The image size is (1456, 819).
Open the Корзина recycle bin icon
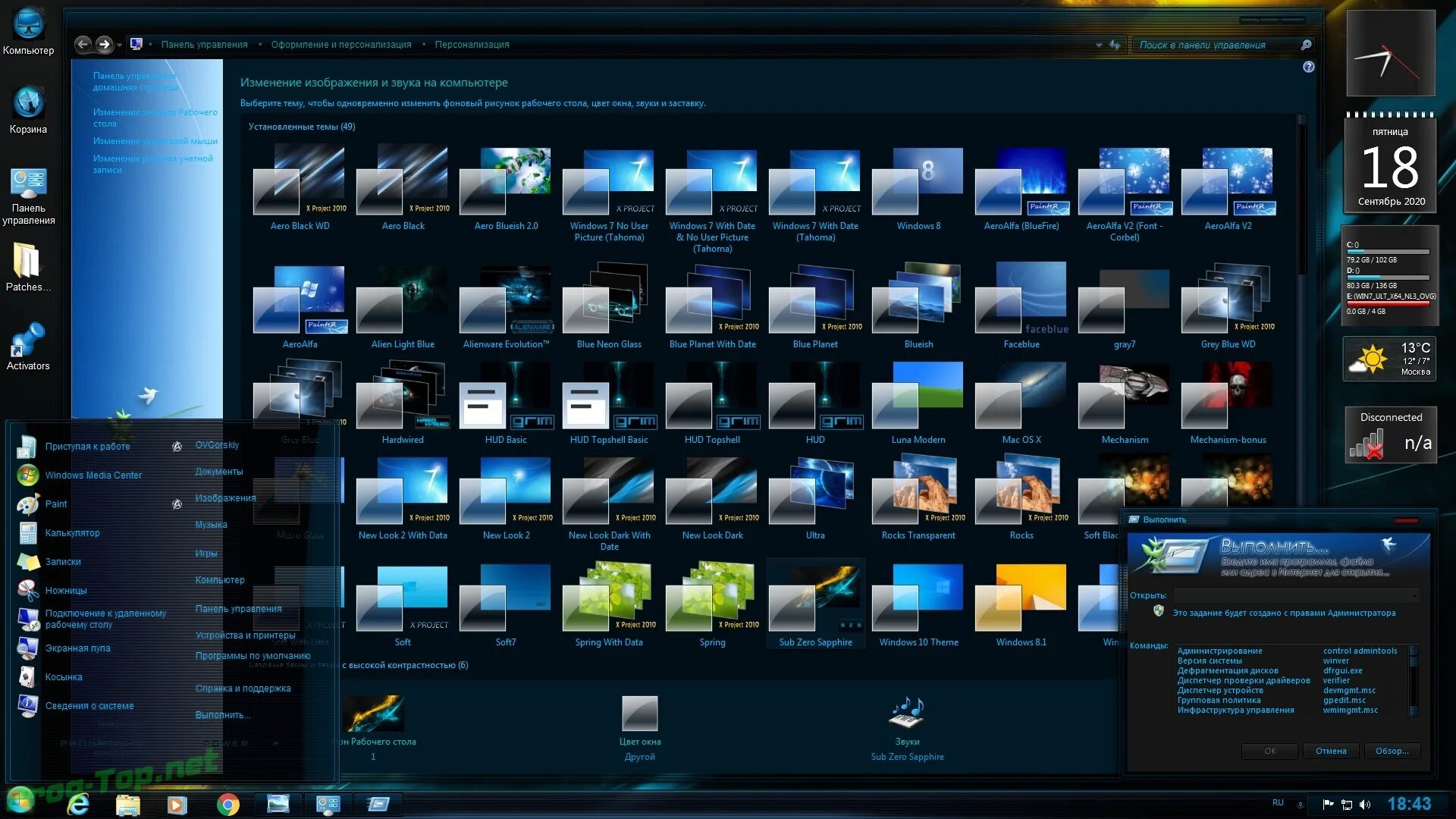[x=29, y=110]
